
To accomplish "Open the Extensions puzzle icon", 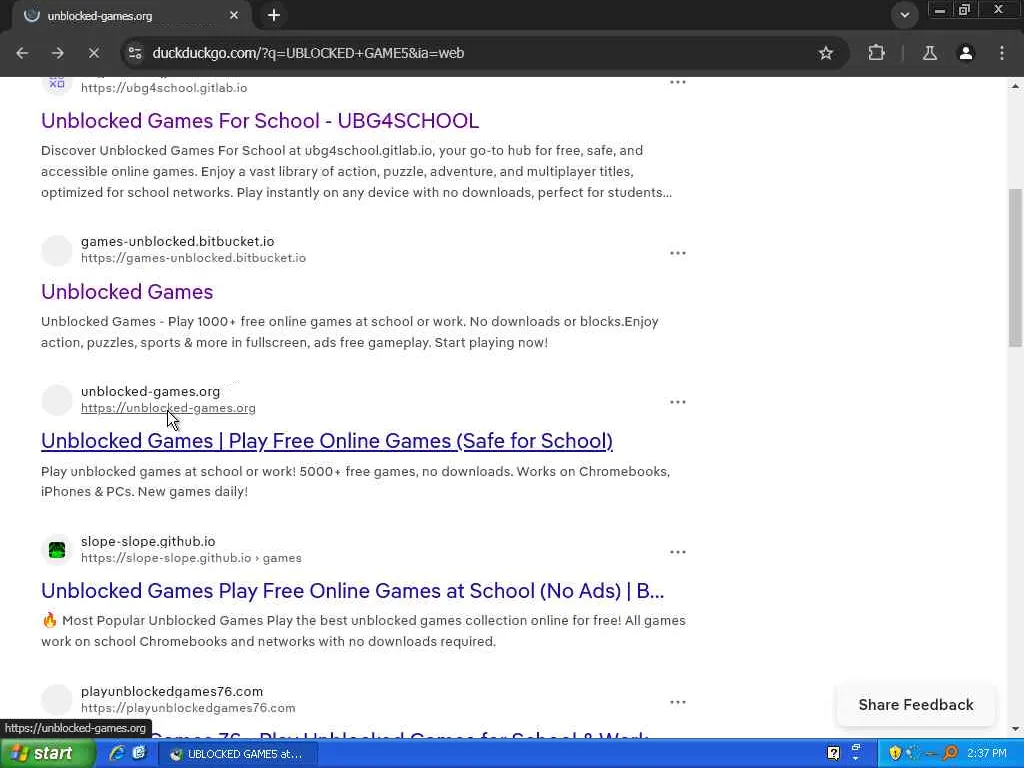I will 876,53.
